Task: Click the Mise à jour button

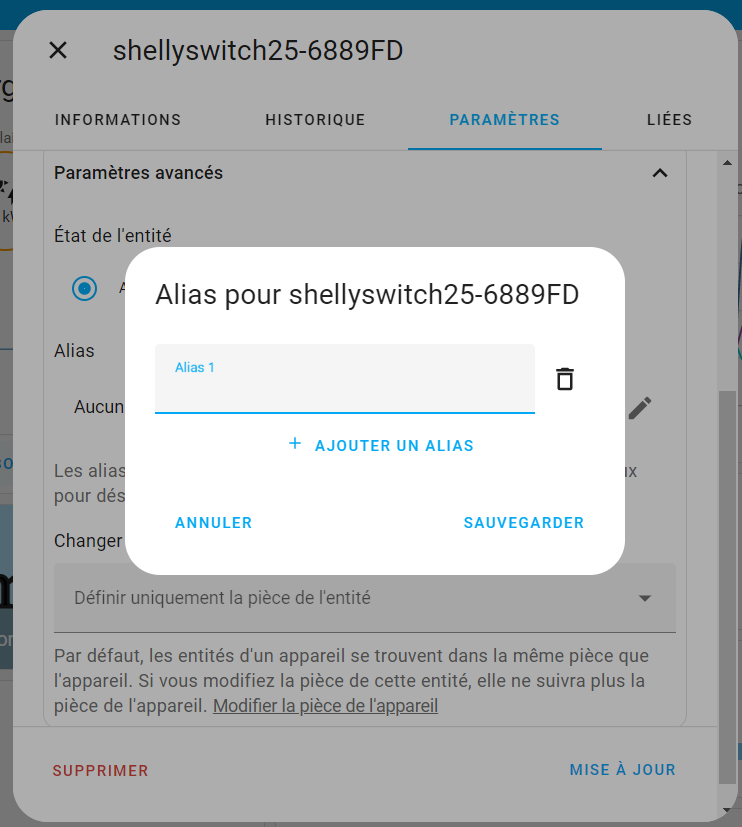Action: (x=622, y=770)
